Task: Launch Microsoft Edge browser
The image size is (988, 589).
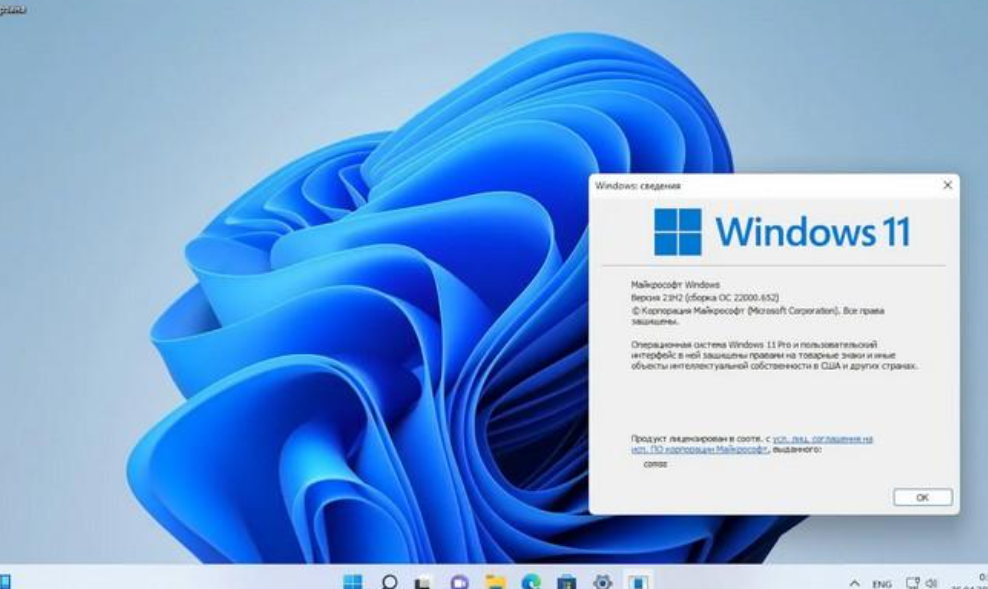Action: [x=531, y=583]
